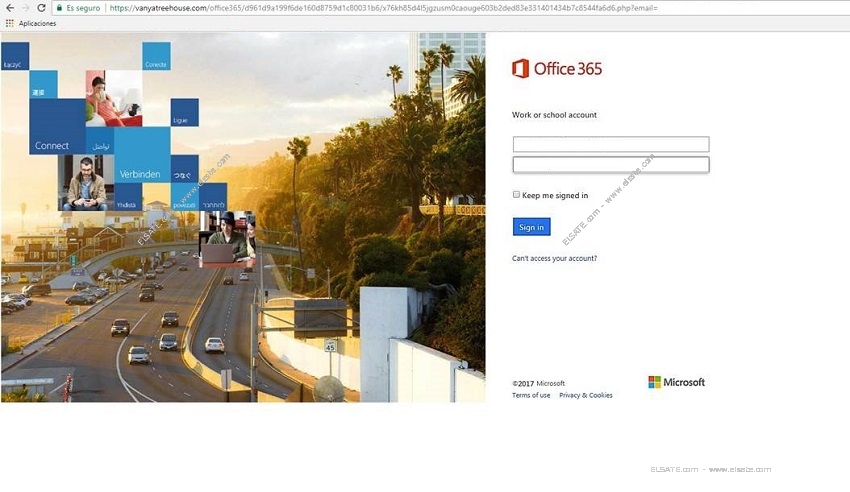Click the green padlock security icon
This screenshot has width=850, height=492.
pyautogui.click(x=59, y=8)
